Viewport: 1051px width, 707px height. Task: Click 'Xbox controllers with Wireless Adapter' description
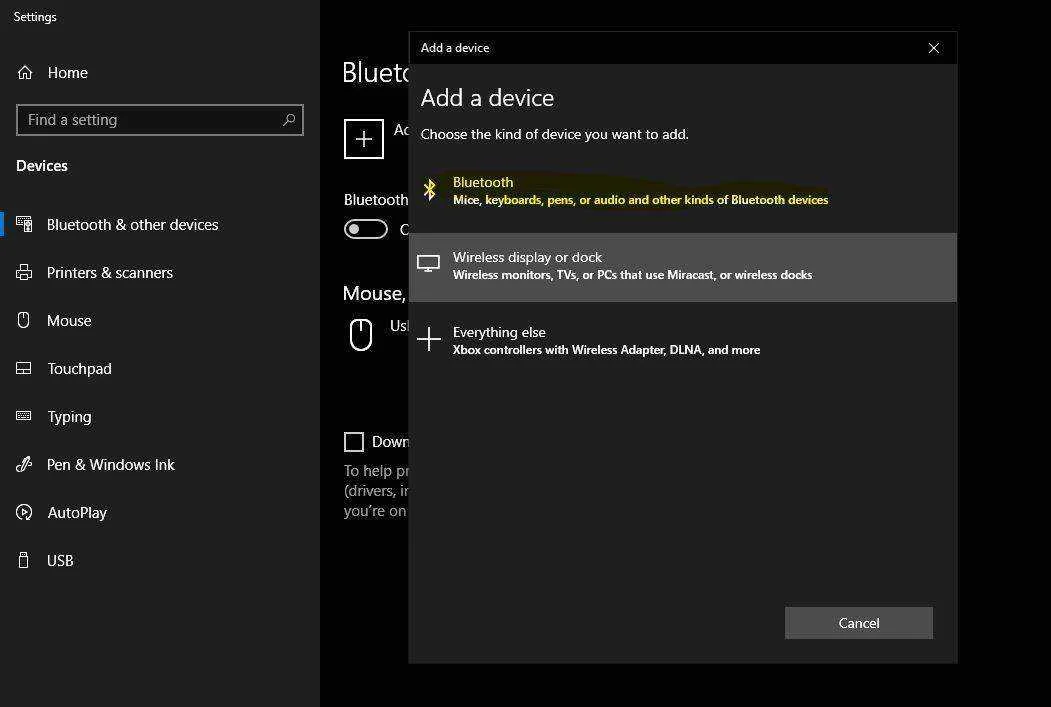(x=606, y=350)
